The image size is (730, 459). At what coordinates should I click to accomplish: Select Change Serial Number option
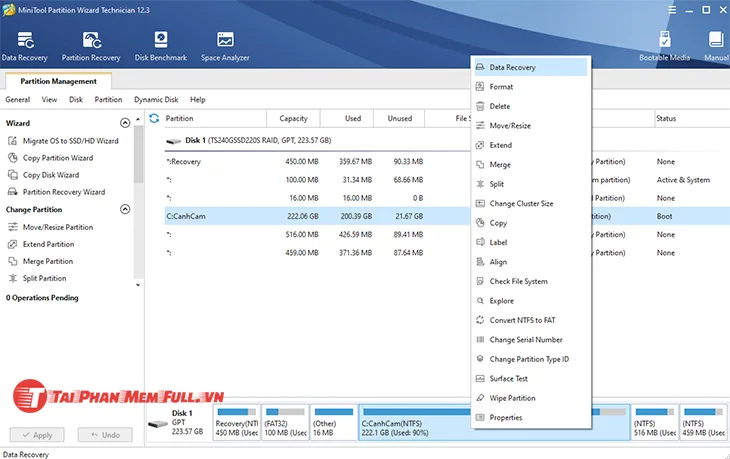pyautogui.click(x=531, y=340)
